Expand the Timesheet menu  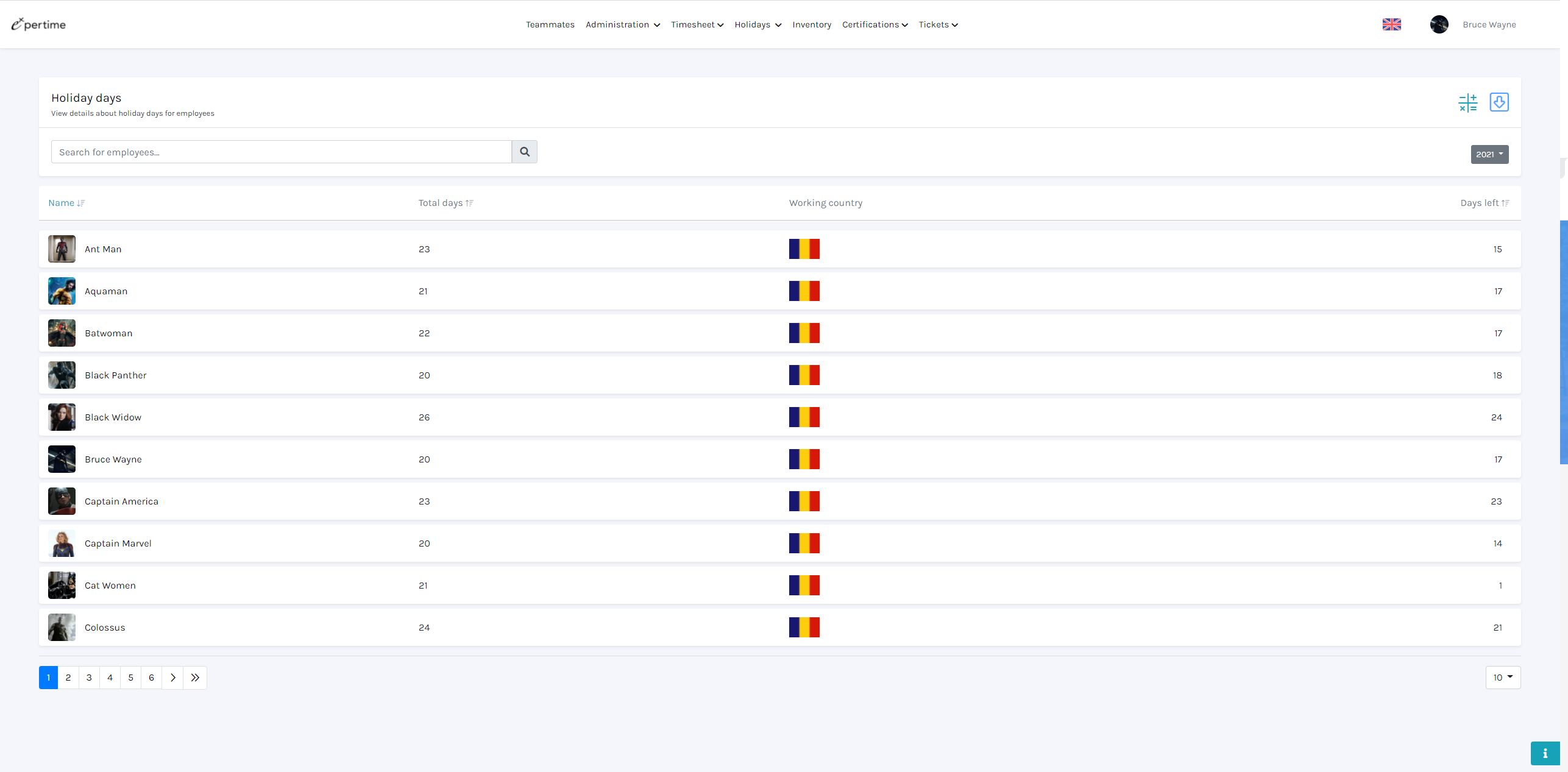(697, 24)
